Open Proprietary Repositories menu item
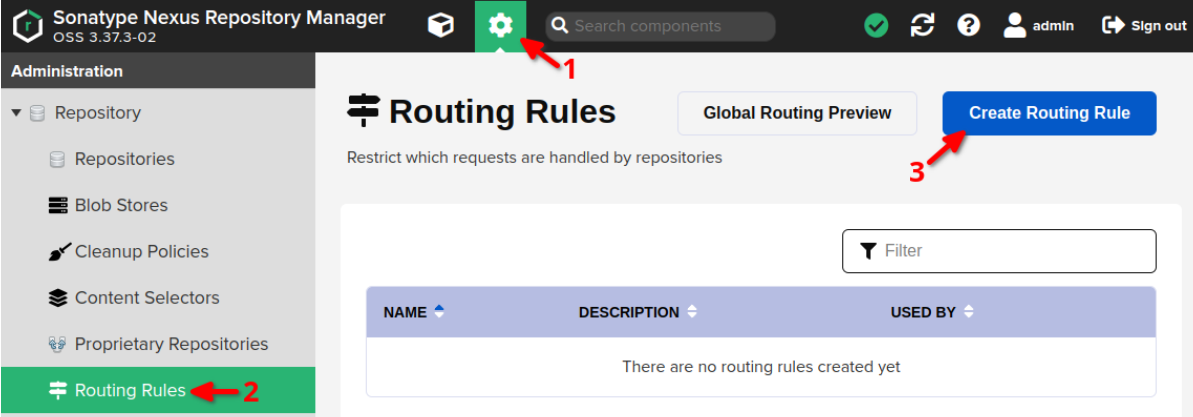This screenshot has width=1193, height=417. (171, 344)
